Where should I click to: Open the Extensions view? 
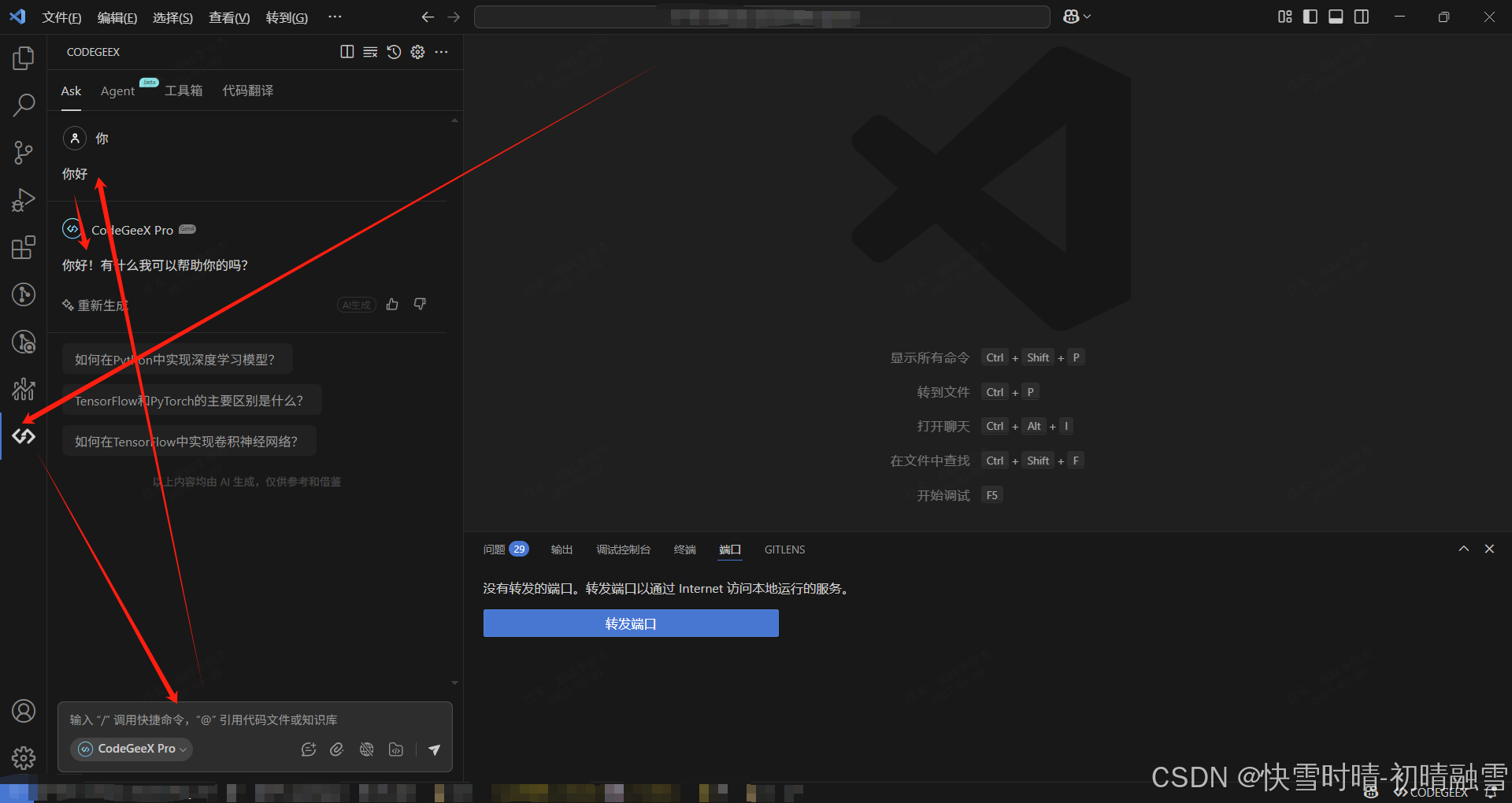point(24,247)
